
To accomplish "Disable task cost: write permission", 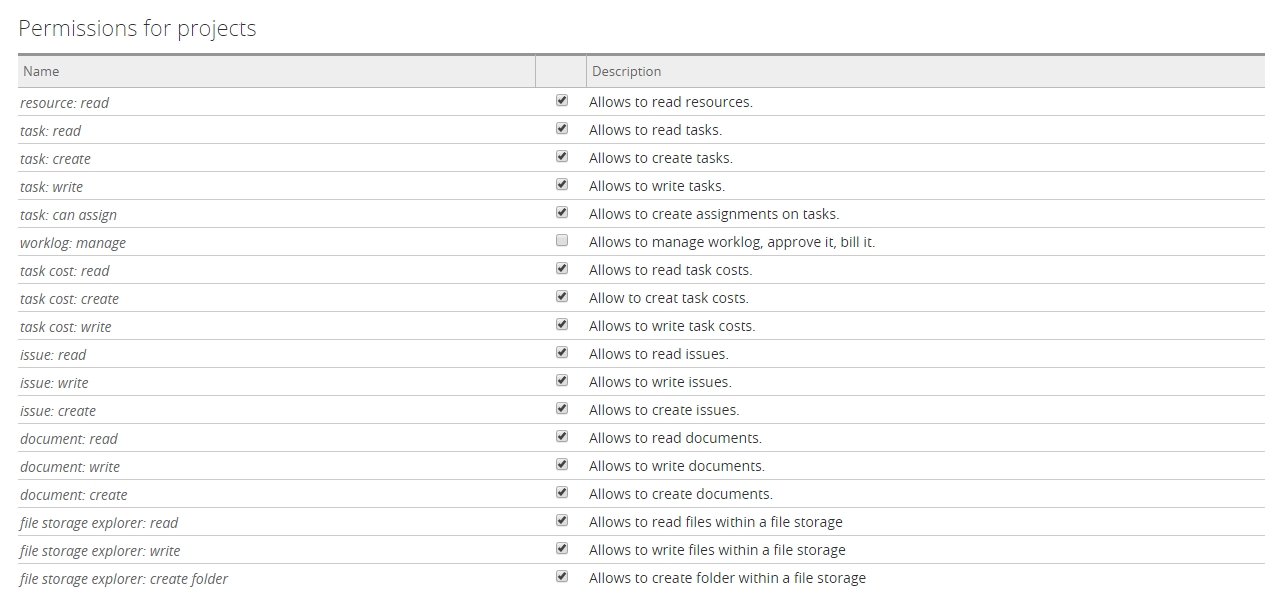I will point(562,325).
